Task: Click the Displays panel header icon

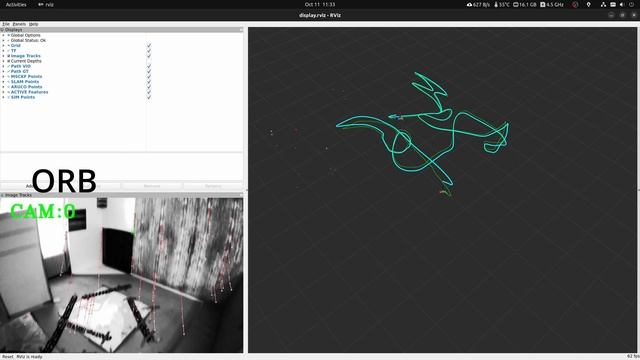Action: (x=2, y=30)
